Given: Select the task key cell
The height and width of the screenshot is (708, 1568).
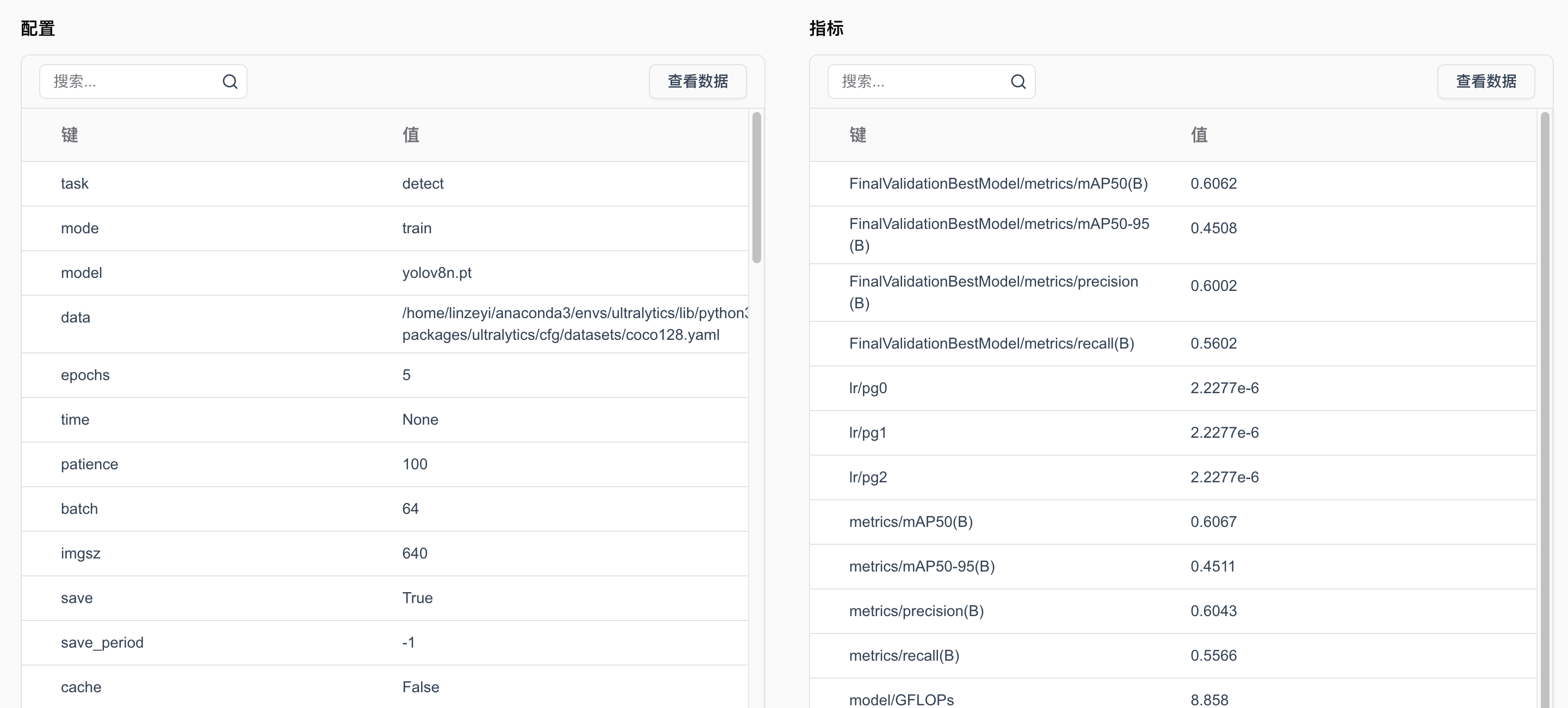Looking at the screenshot, I should click(74, 184).
